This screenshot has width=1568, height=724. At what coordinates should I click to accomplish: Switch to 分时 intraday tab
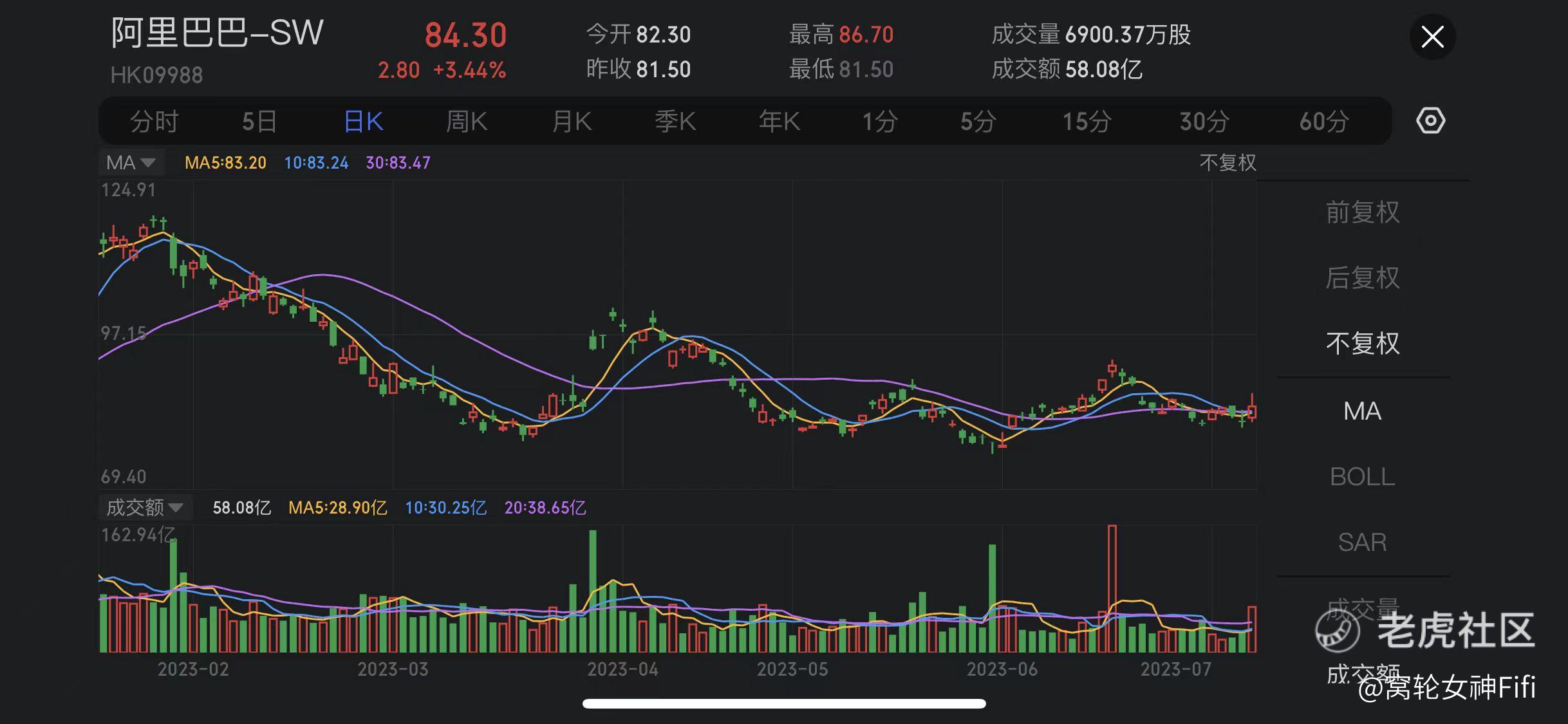click(x=154, y=121)
